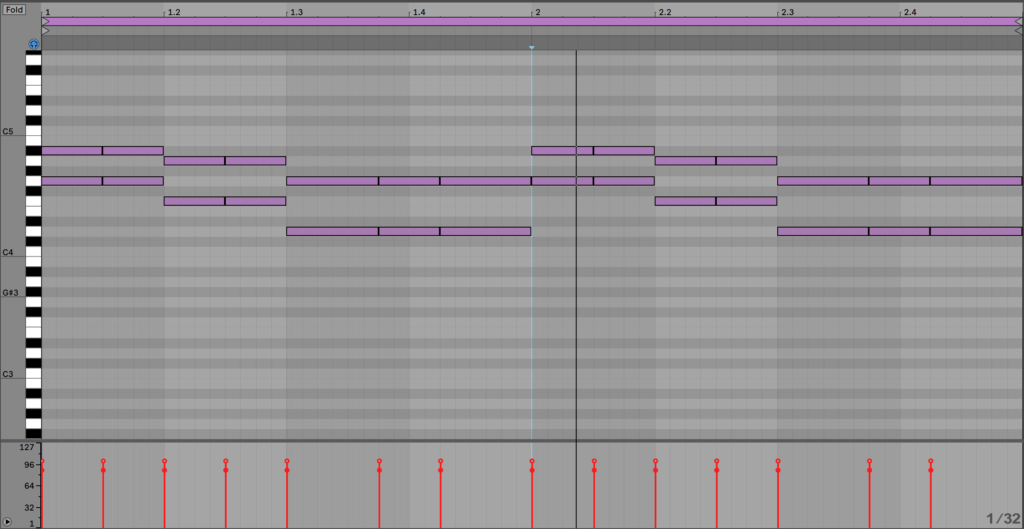Viewport: 1024px width, 529px height.
Task: Click the C4 piano key
Action: (x=33, y=251)
